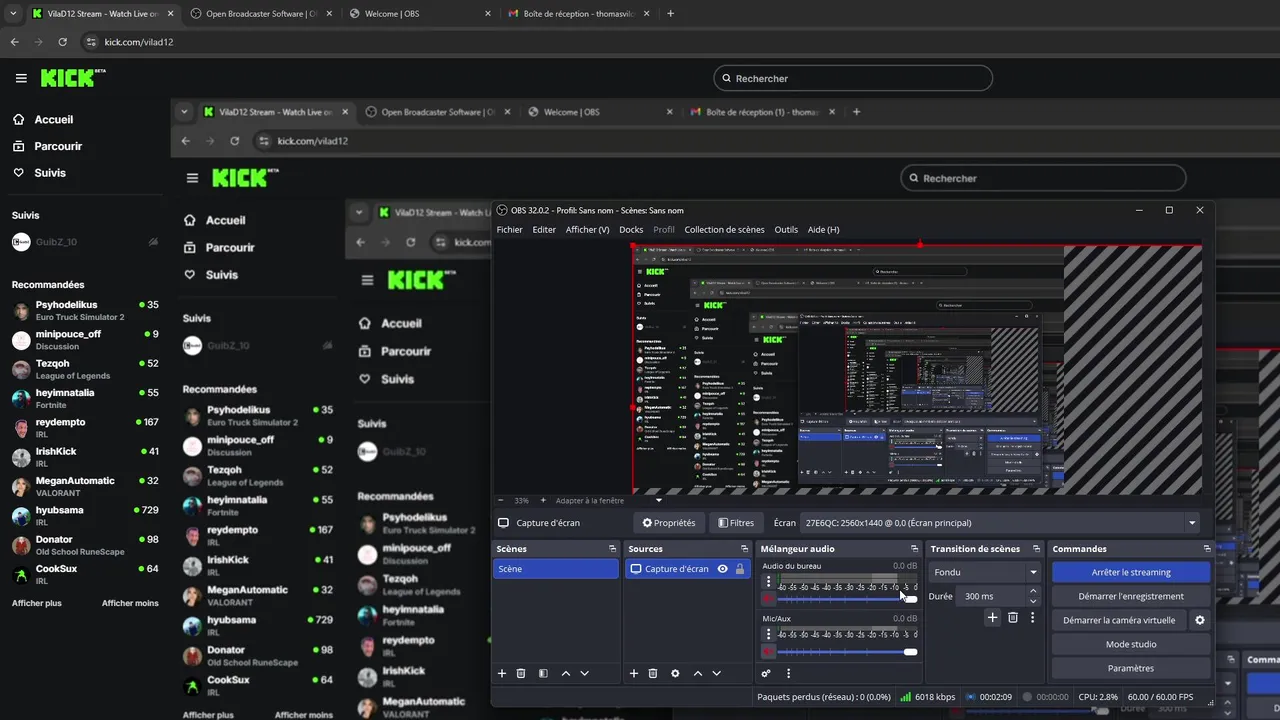Open Audio du bureau three-dot options
The width and height of the screenshot is (1280, 720).
768,582
